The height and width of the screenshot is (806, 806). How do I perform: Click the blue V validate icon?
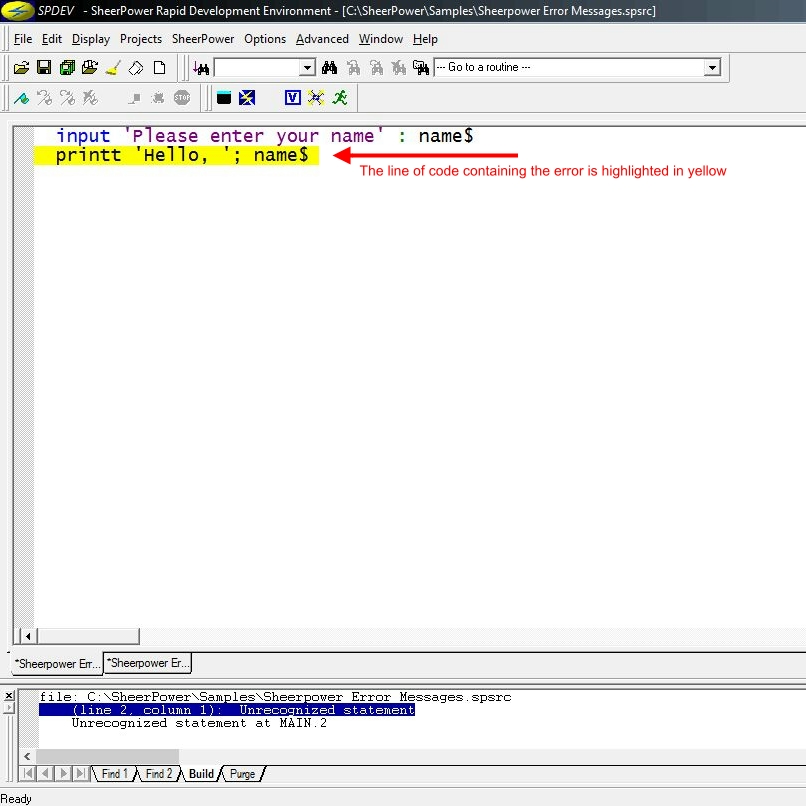tap(292, 98)
